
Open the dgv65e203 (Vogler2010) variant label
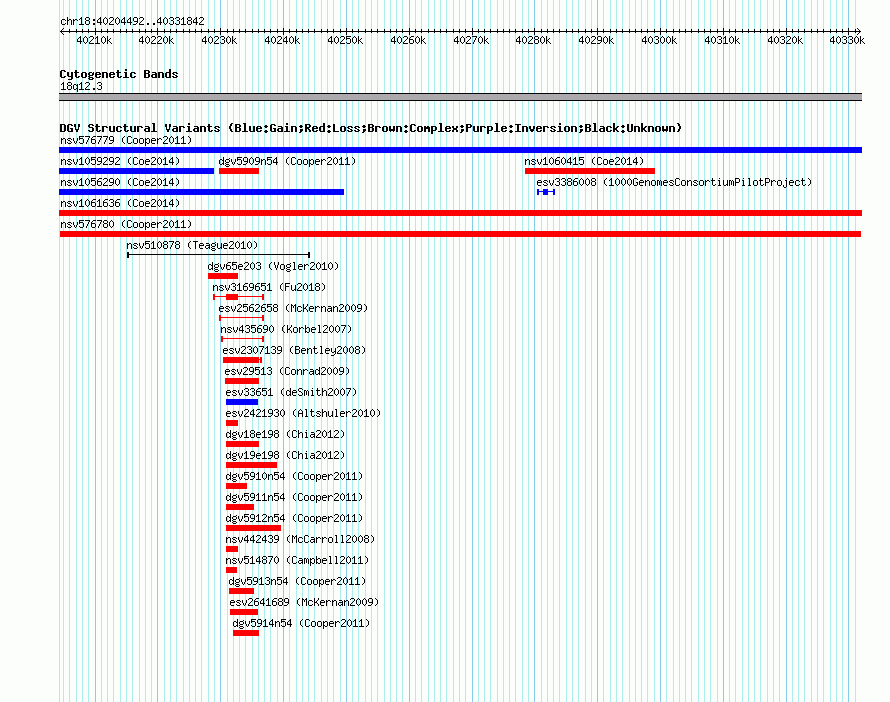[x=273, y=266]
